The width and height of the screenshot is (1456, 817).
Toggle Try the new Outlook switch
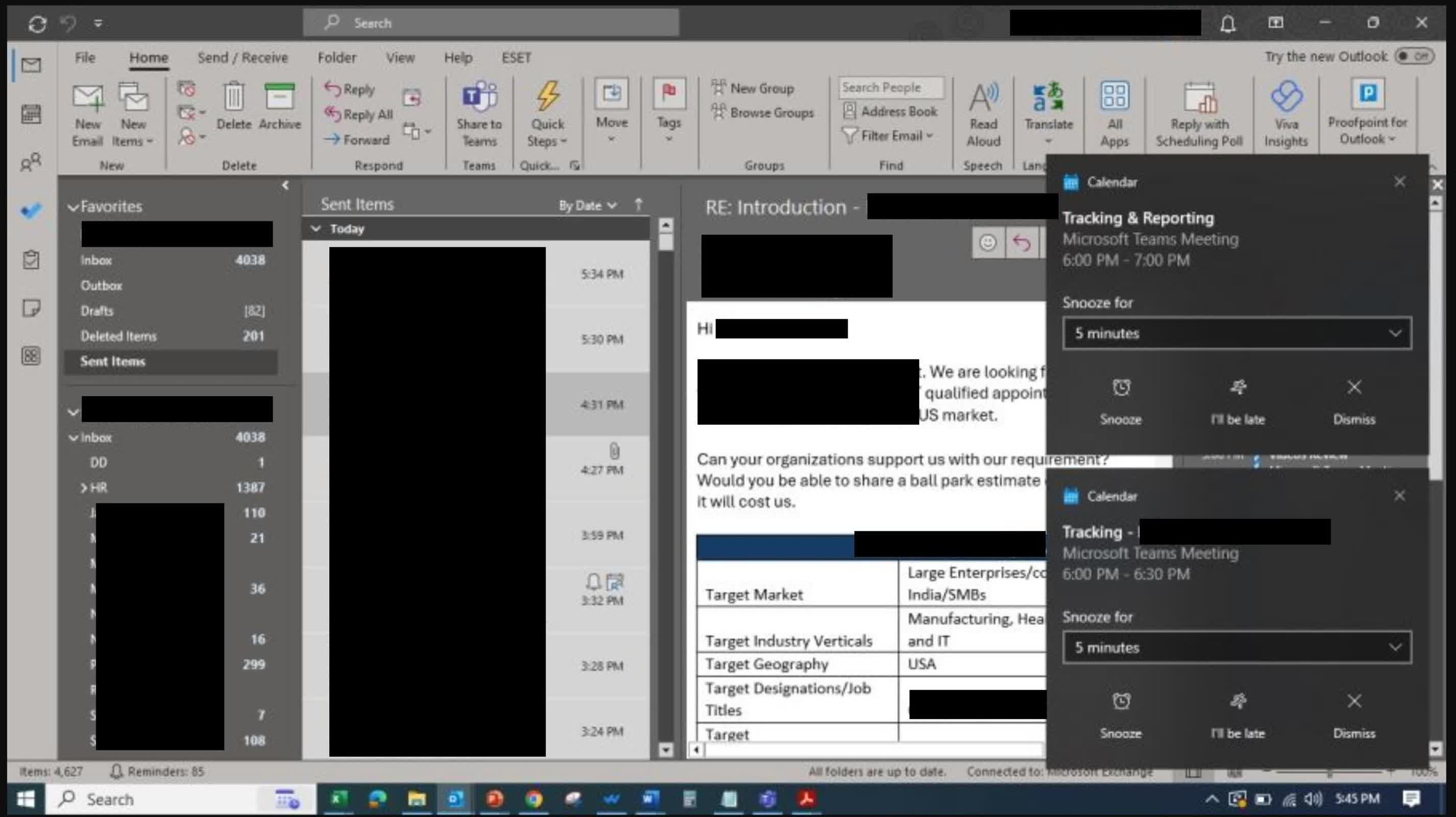pyautogui.click(x=1414, y=57)
